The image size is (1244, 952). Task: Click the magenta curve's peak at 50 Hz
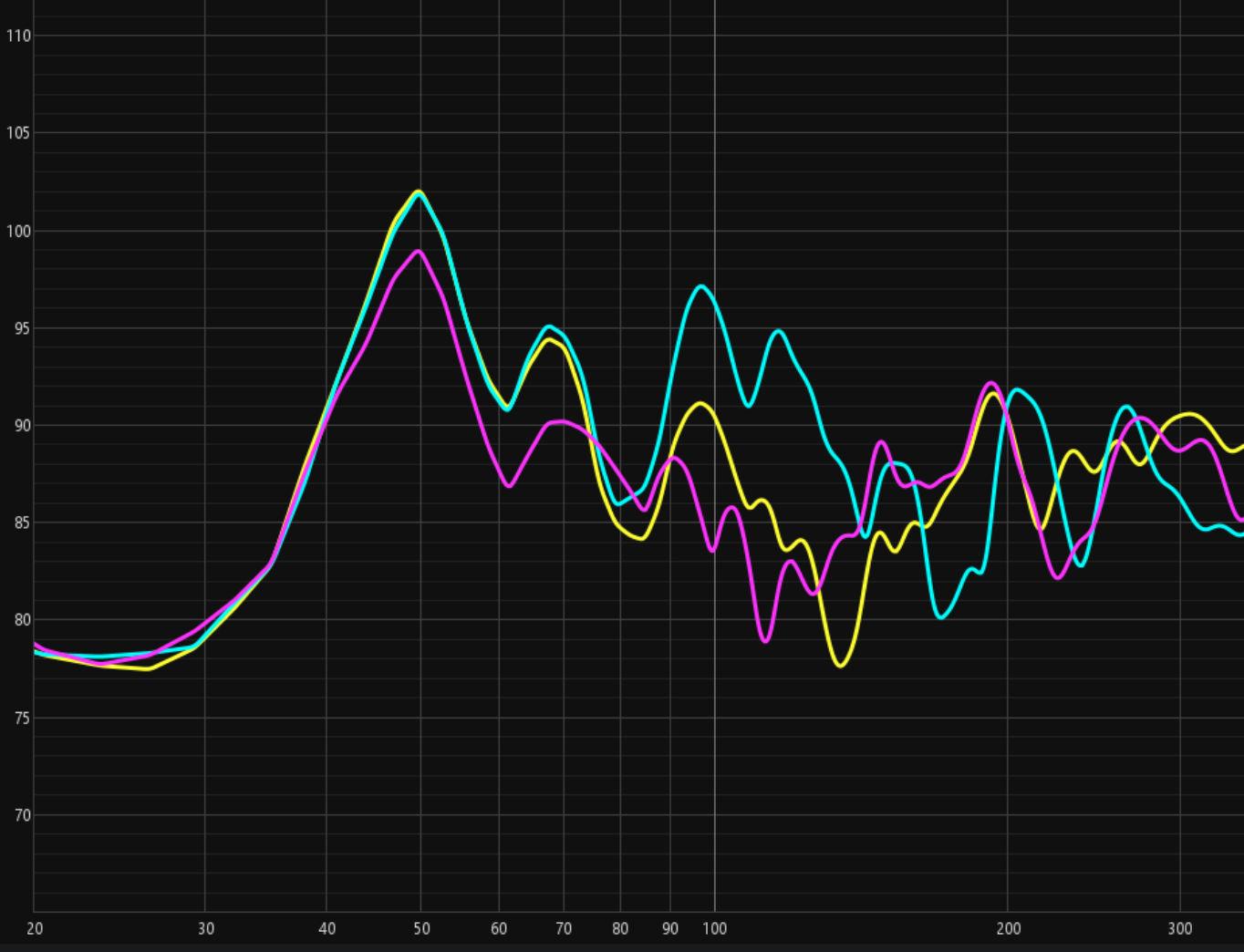[x=419, y=251]
